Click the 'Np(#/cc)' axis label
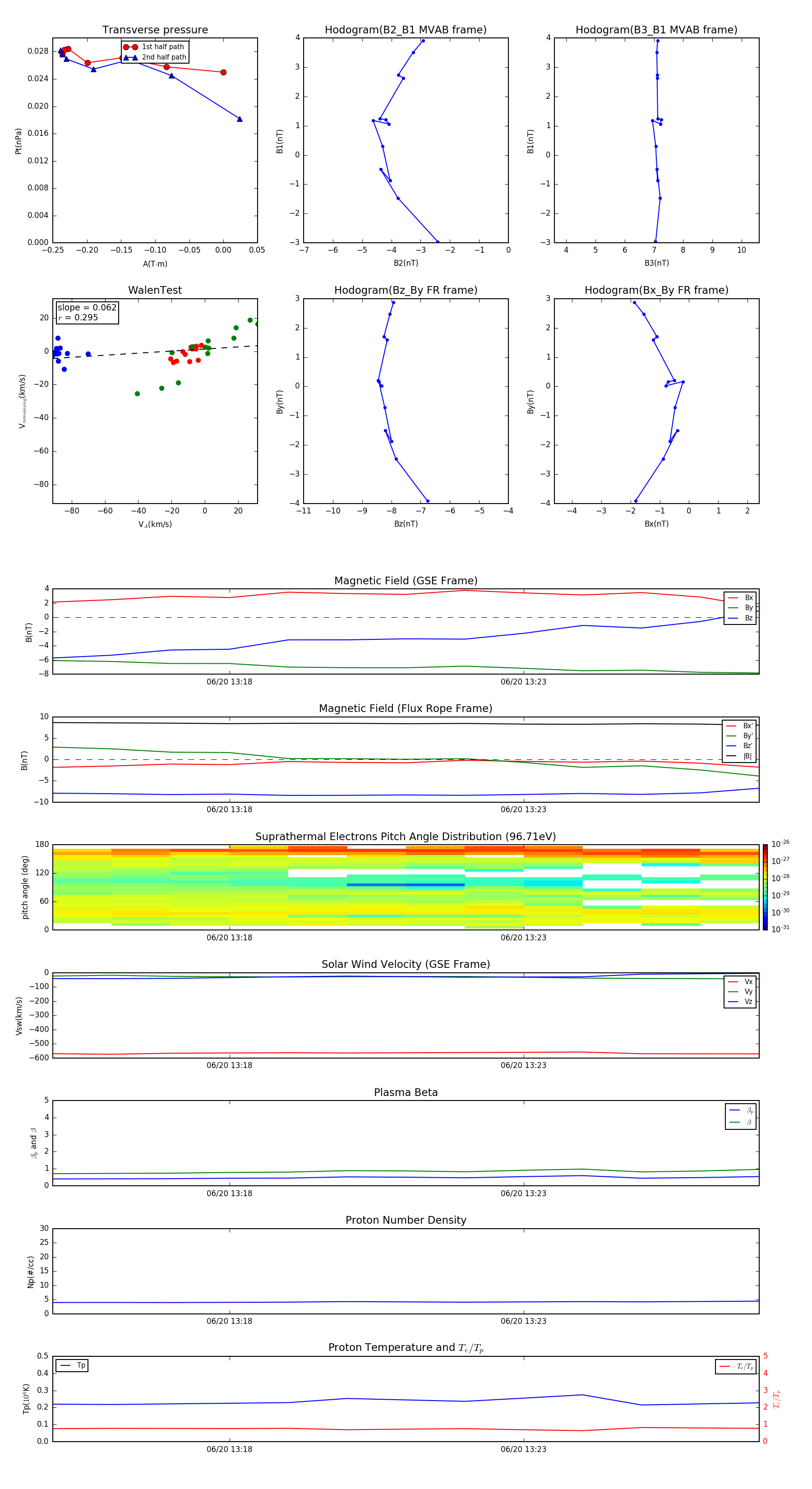Screen dimensions: 812x1489 tap(31, 1272)
